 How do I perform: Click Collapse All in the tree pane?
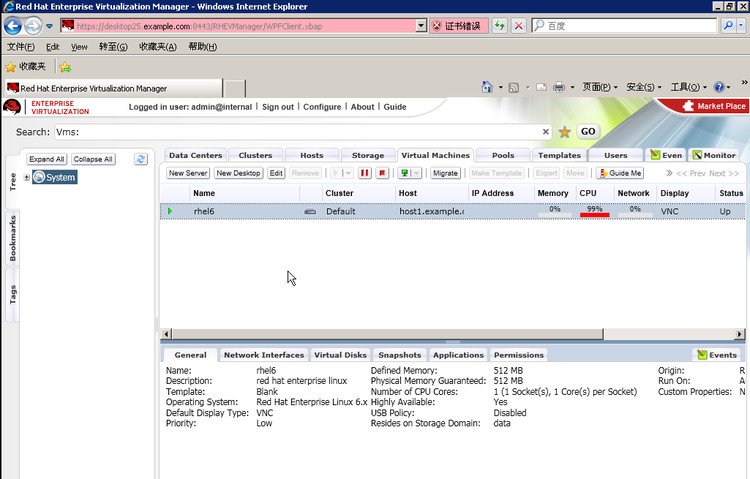(93, 159)
